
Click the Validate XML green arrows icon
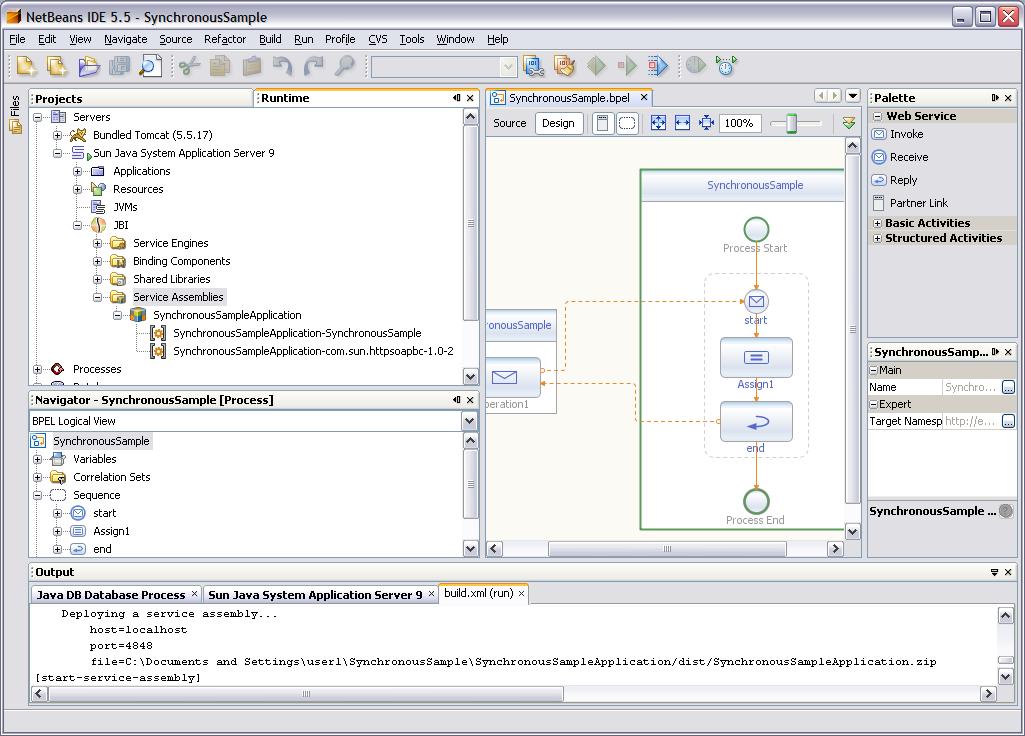849,123
